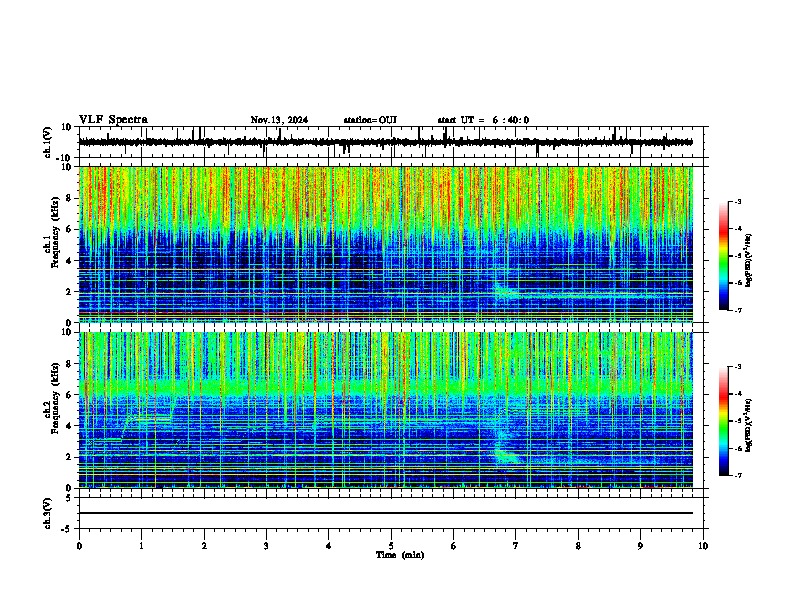Click the time axis tick label "5"
The height and width of the screenshot is (612, 792).
click(391, 546)
